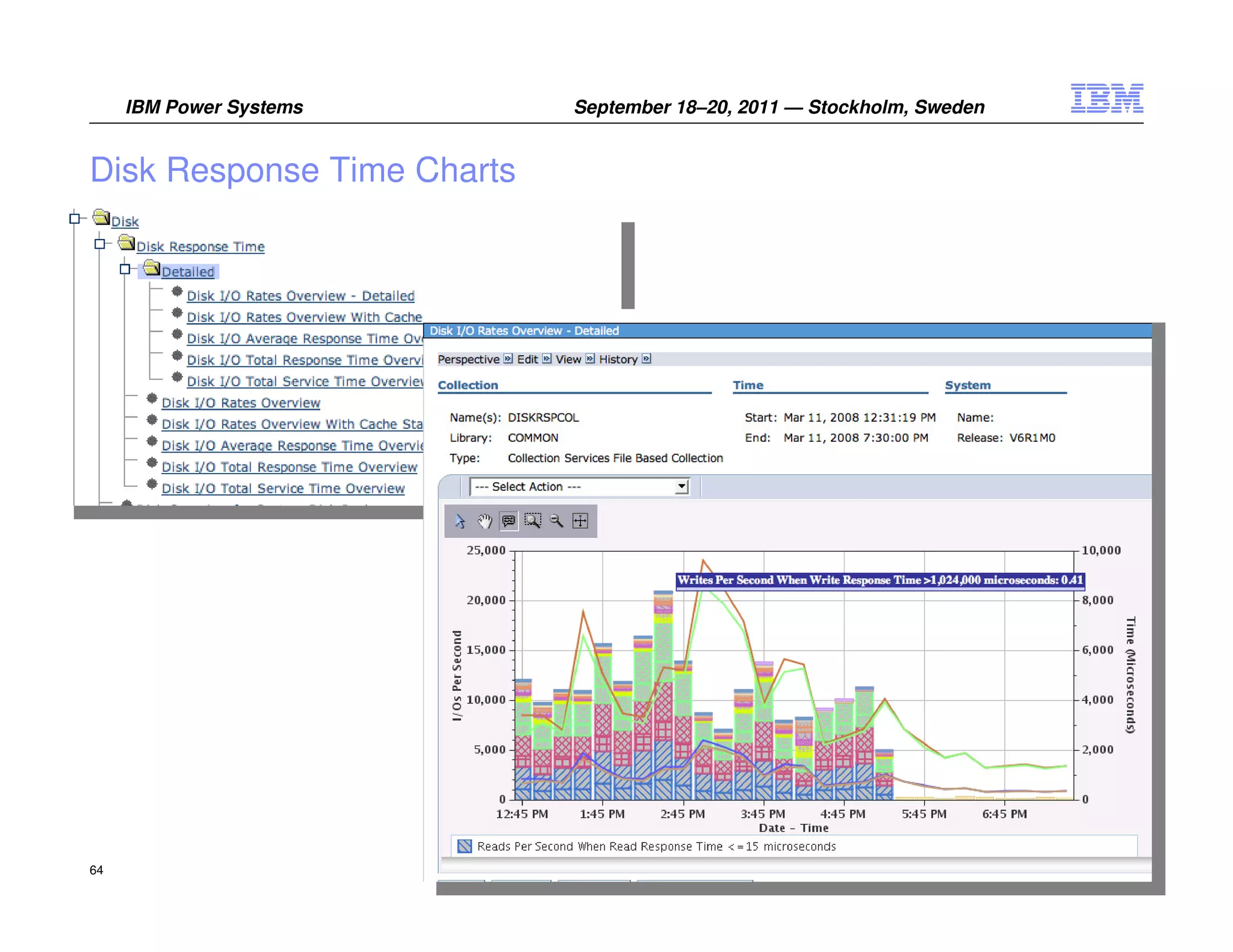
Task: Click the gear beside Disk I/O Rates Overview
Action: (x=152, y=398)
